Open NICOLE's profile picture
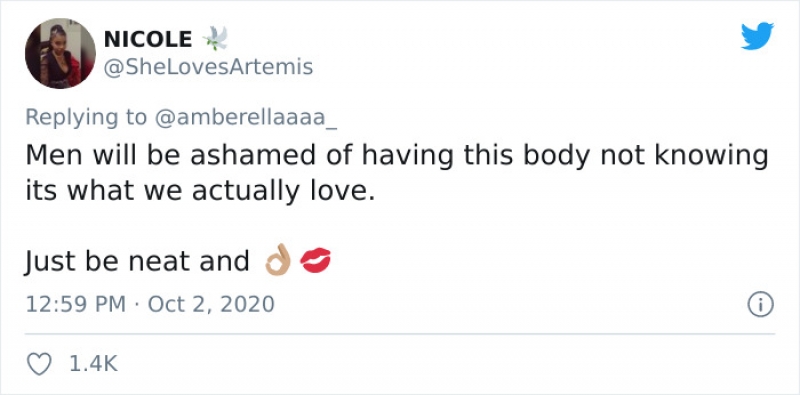This screenshot has width=800, height=395. click(60, 53)
